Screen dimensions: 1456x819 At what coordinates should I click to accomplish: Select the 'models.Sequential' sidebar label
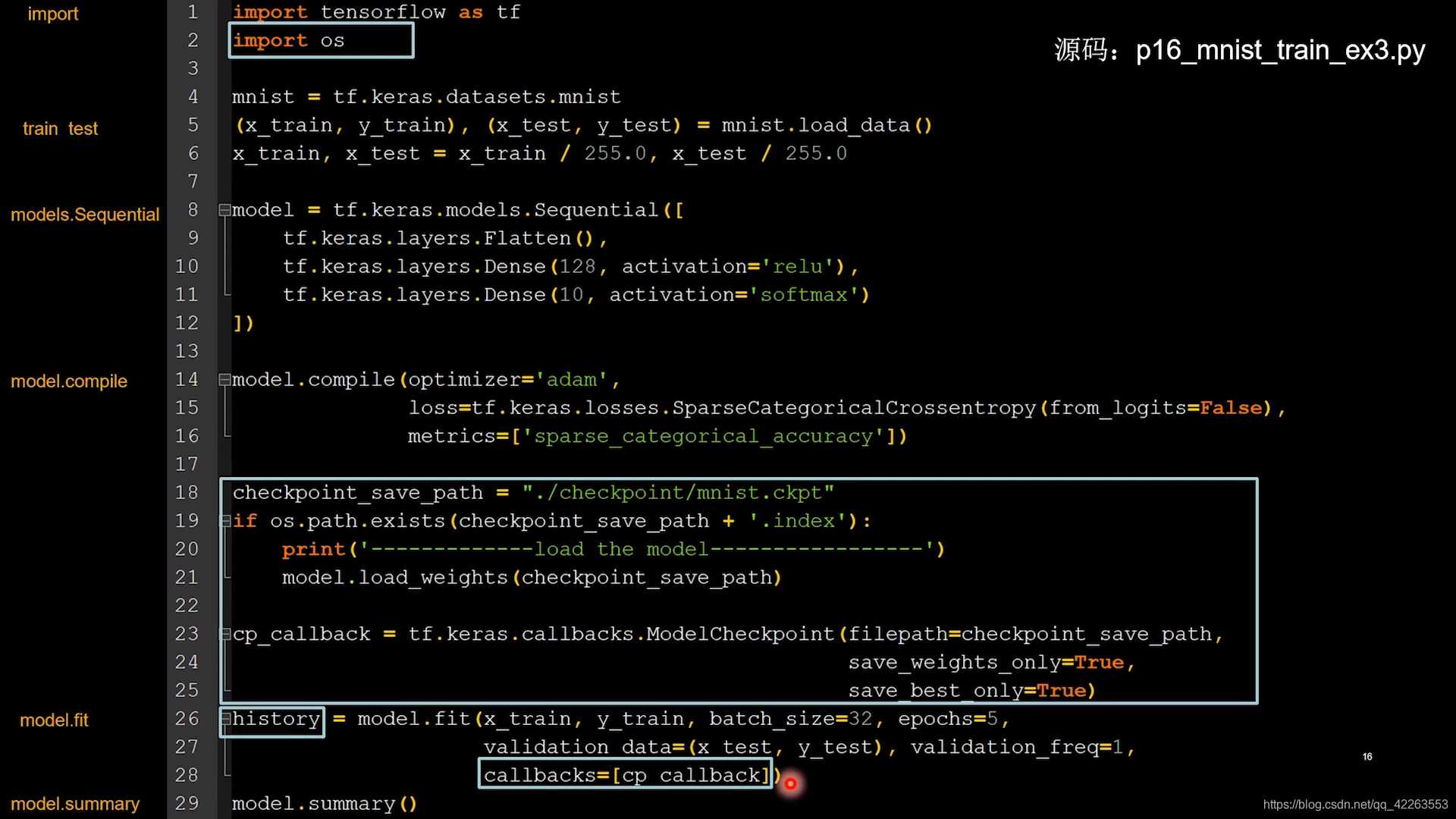tap(86, 214)
